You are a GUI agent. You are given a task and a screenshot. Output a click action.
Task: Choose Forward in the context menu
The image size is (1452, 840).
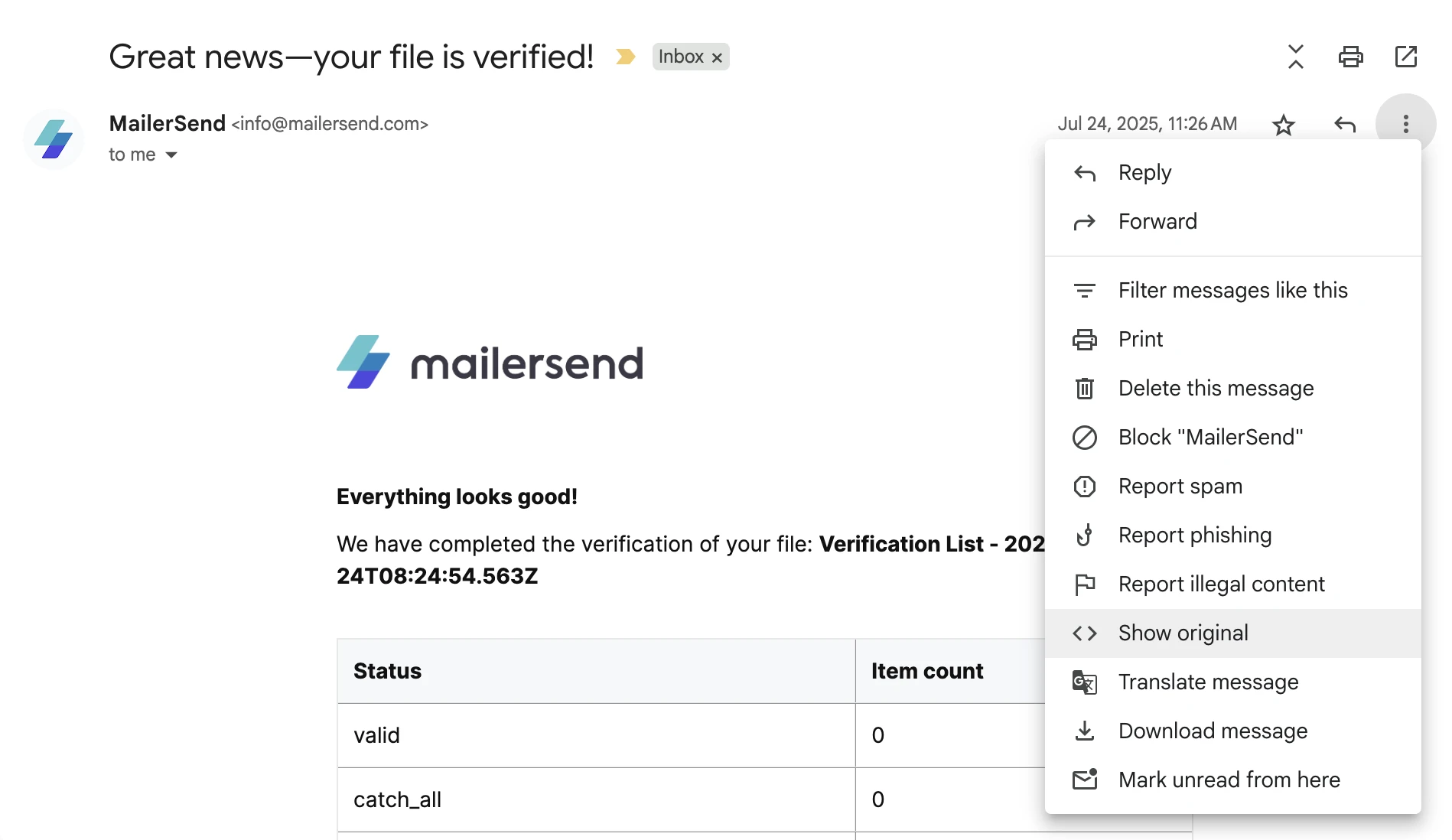1157,222
